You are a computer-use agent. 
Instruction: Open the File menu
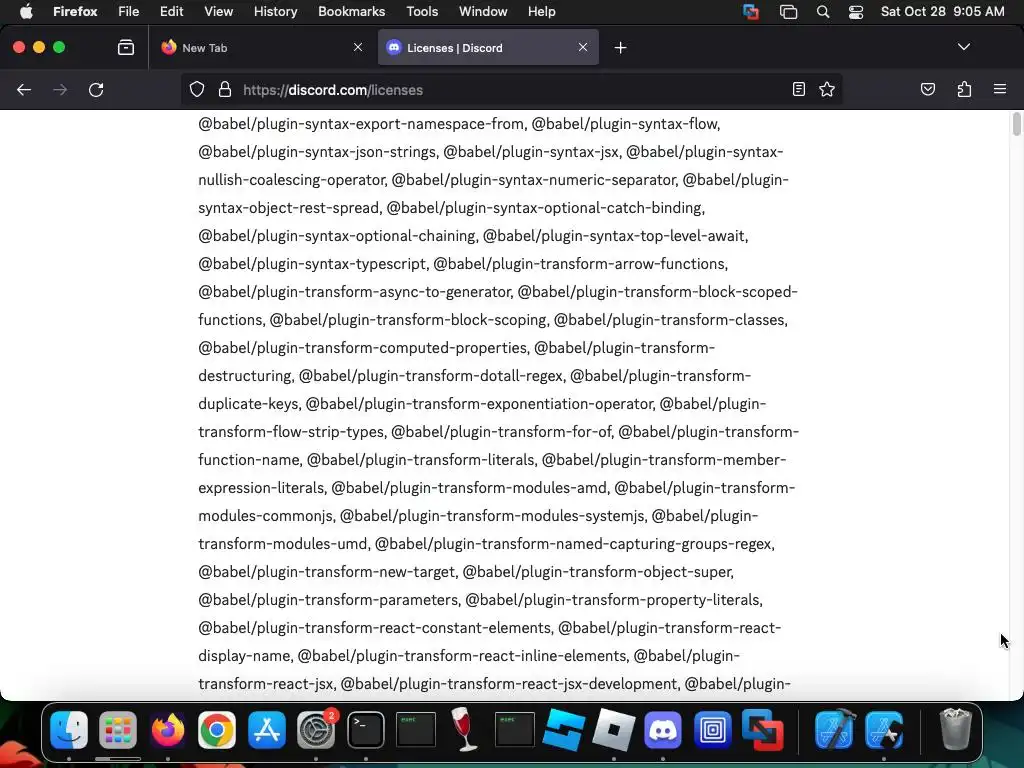(x=128, y=11)
